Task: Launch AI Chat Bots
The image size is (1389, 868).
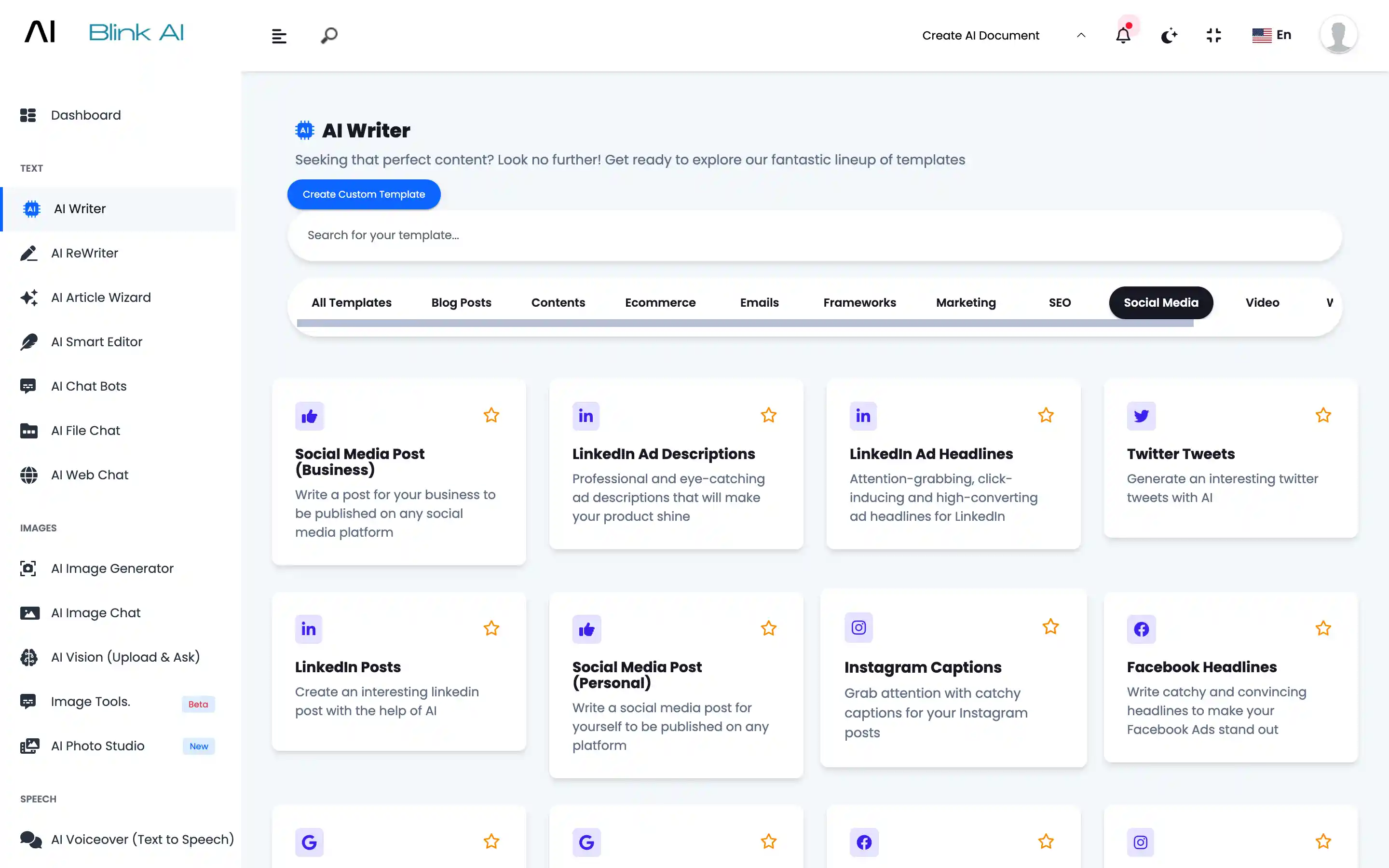Action: pos(89,386)
